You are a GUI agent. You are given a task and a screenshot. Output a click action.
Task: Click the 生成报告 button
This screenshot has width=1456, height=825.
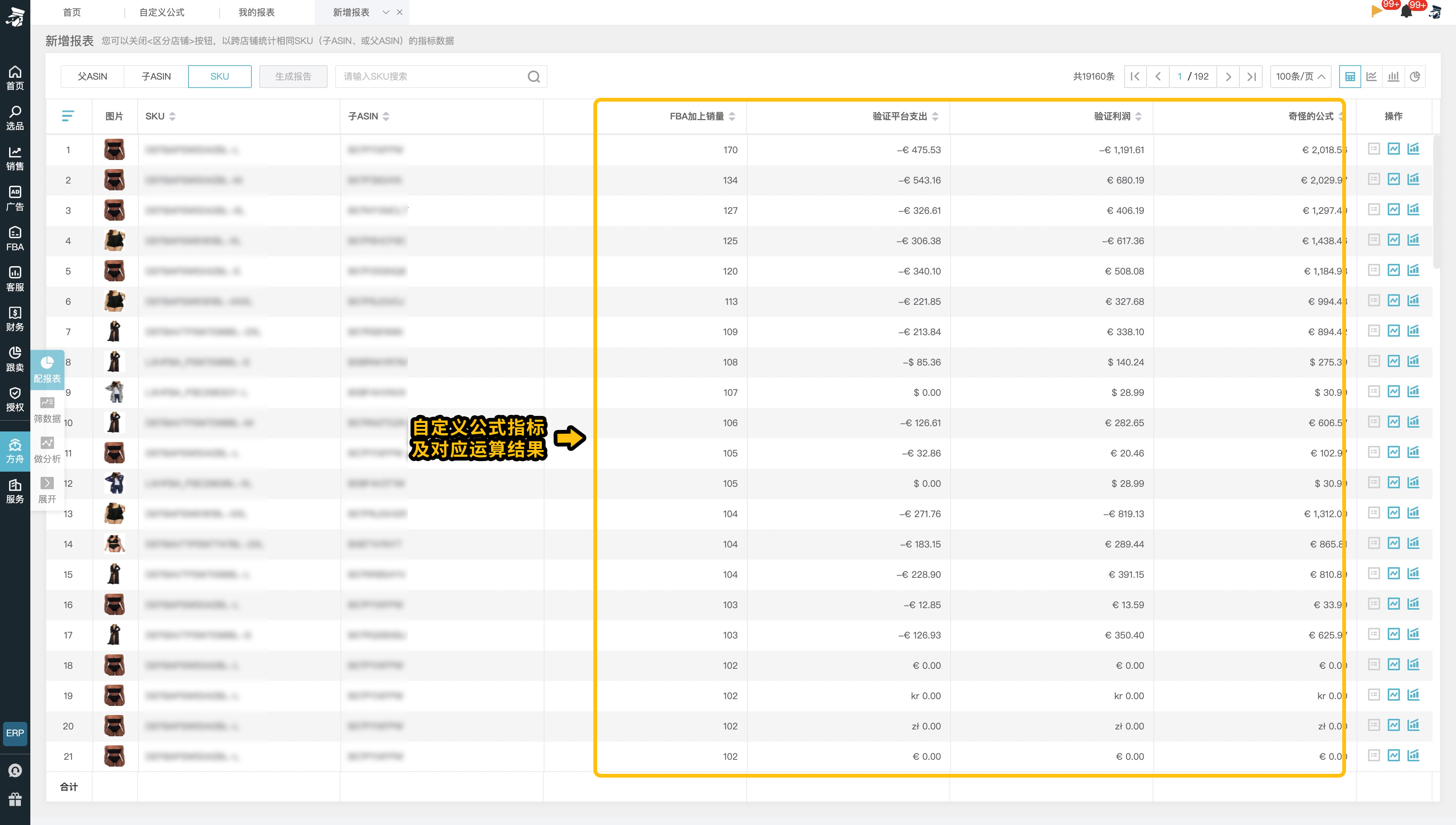coord(293,77)
